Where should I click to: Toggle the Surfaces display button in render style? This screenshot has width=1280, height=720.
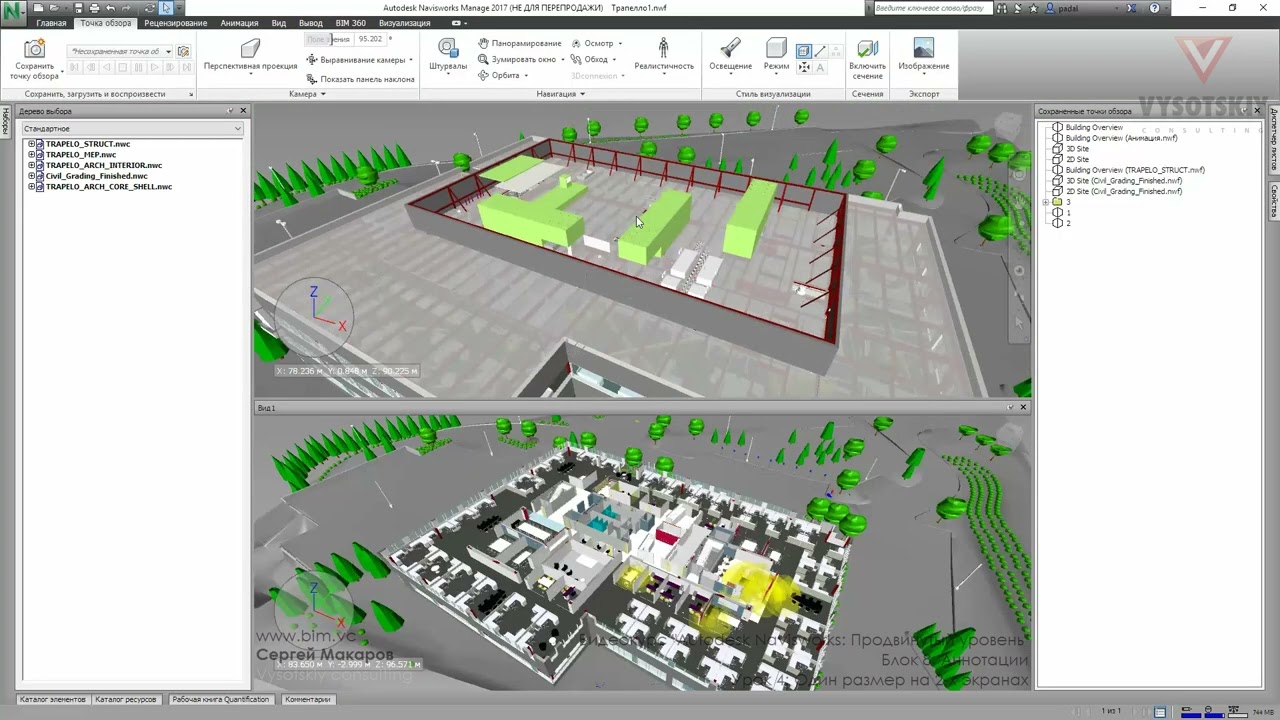[x=803, y=51]
